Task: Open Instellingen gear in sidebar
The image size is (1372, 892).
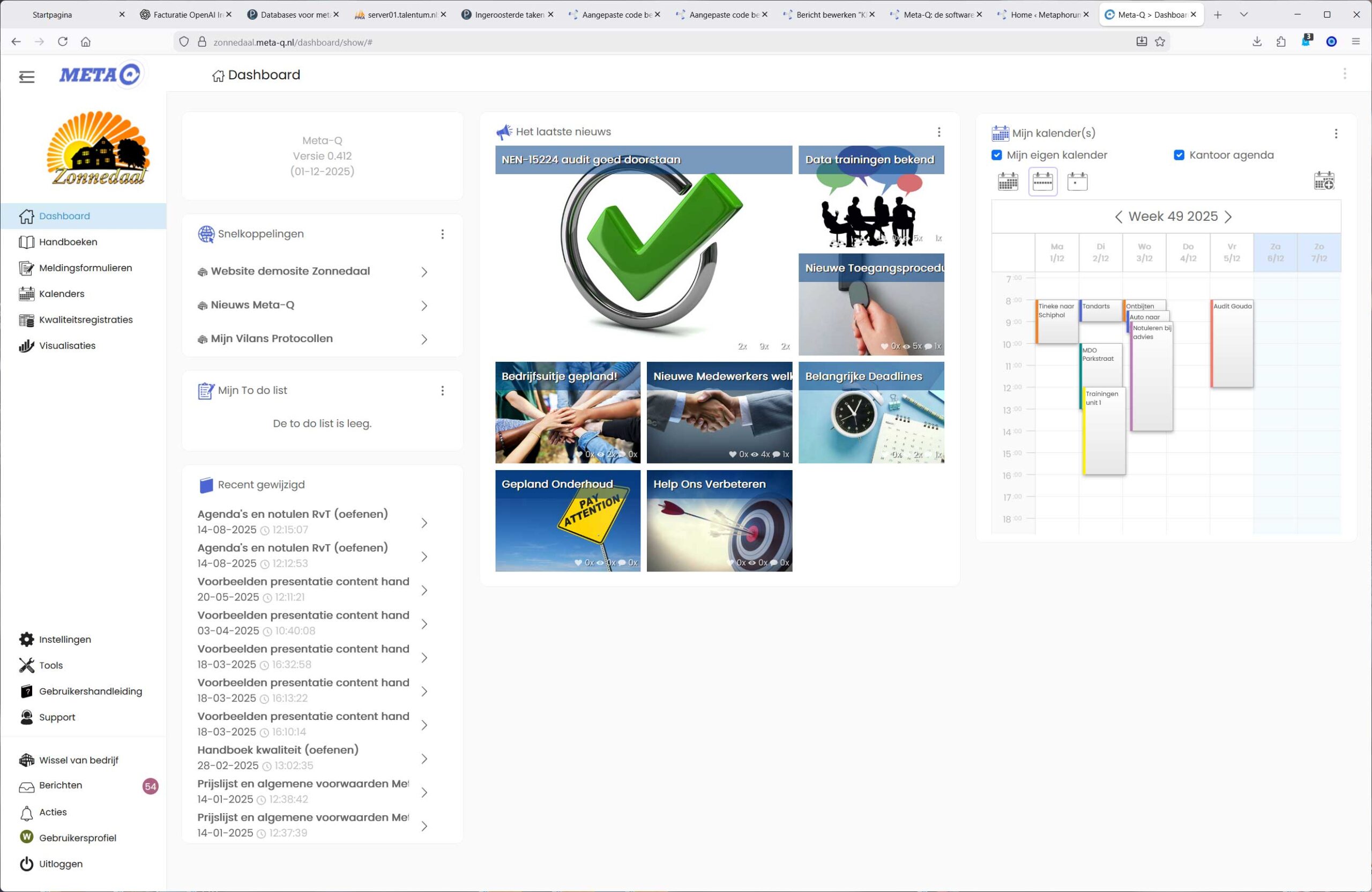Action: pos(26,640)
